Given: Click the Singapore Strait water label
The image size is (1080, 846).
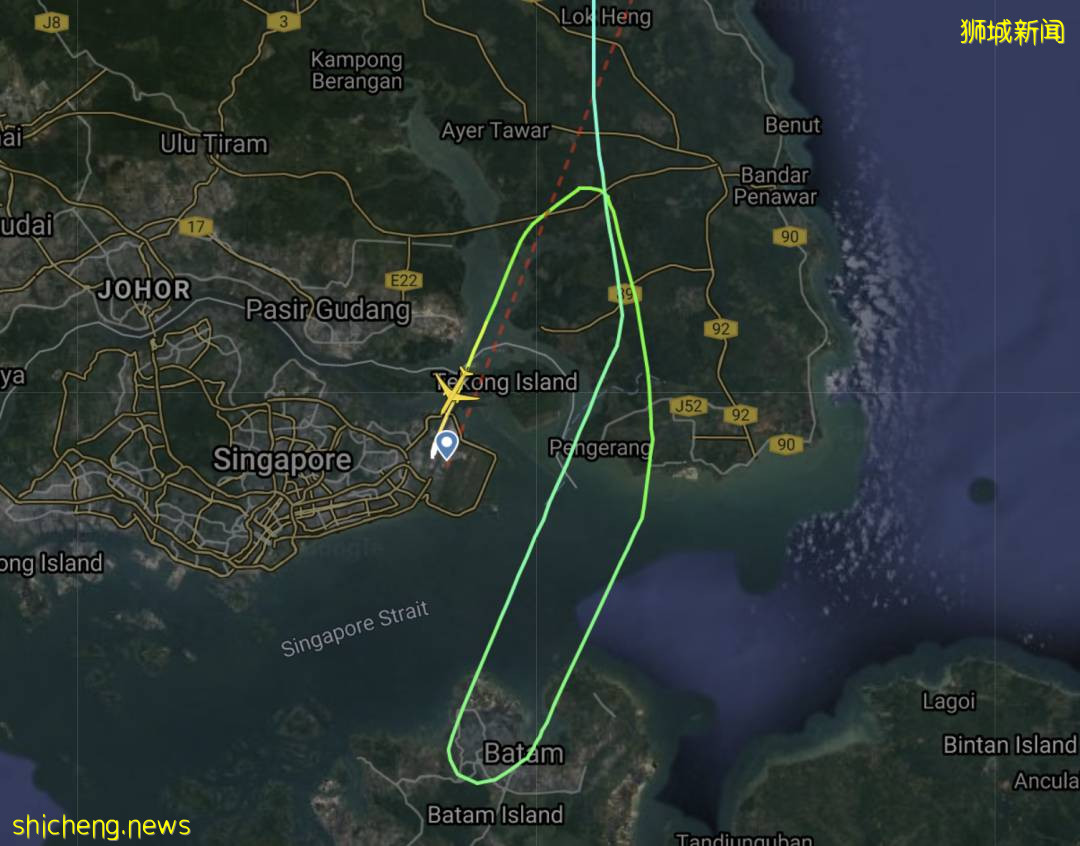Looking at the screenshot, I should coord(355,629).
